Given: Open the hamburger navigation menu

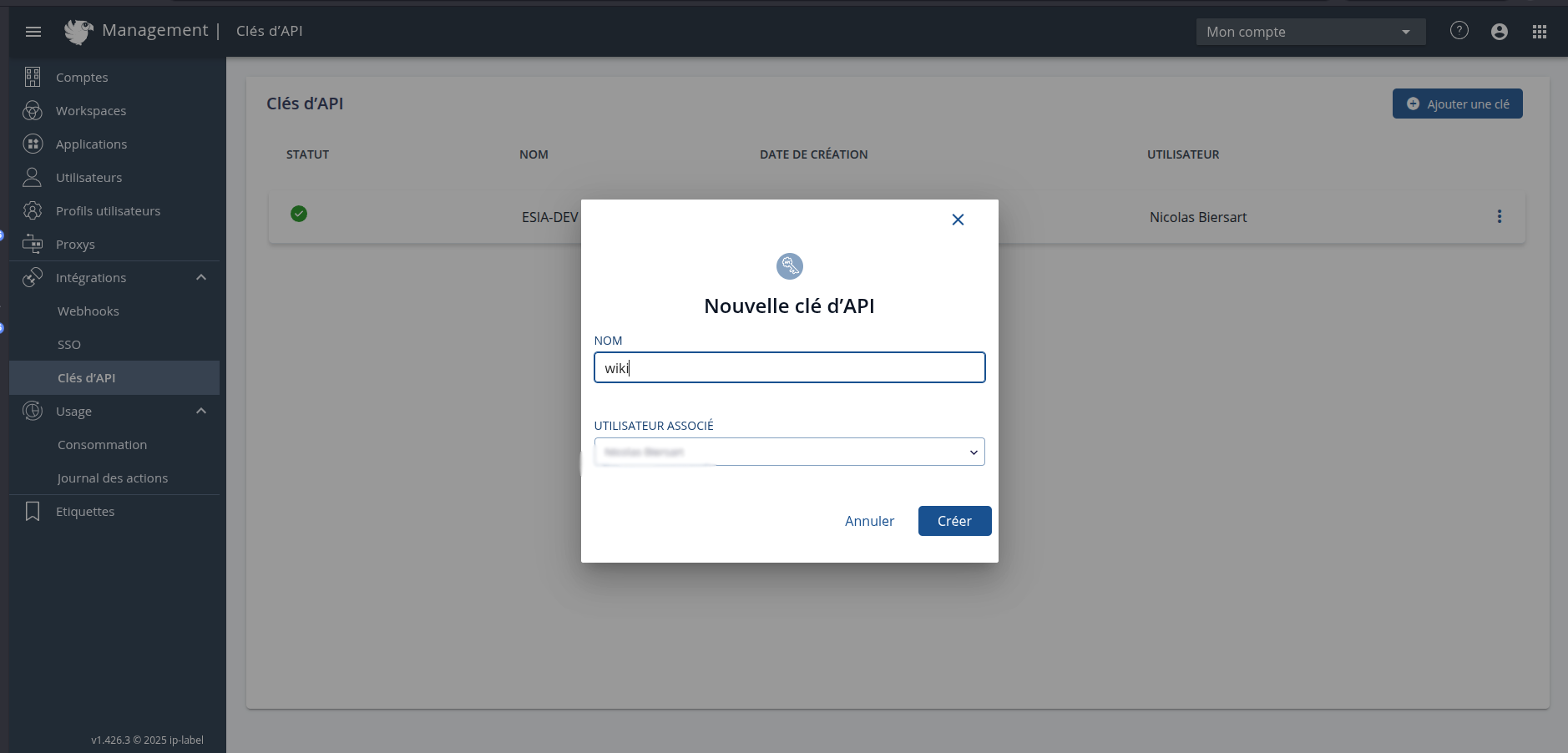Looking at the screenshot, I should pyautogui.click(x=33, y=32).
